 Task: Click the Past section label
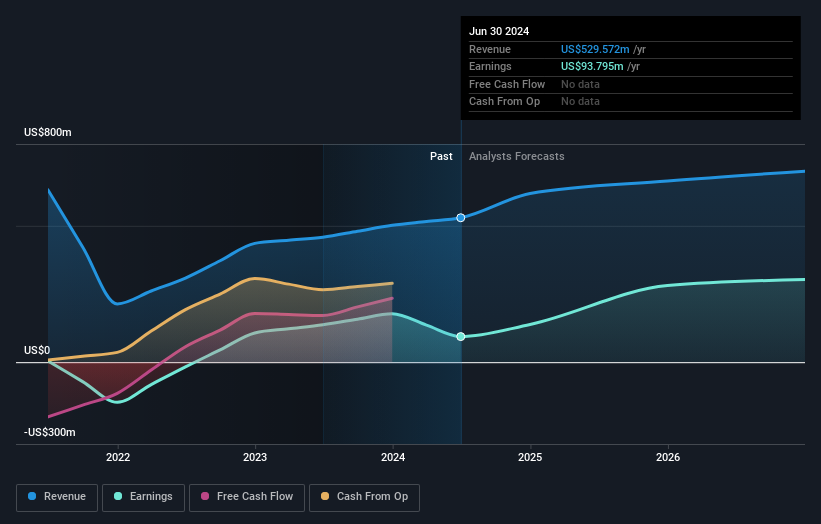coord(441,157)
